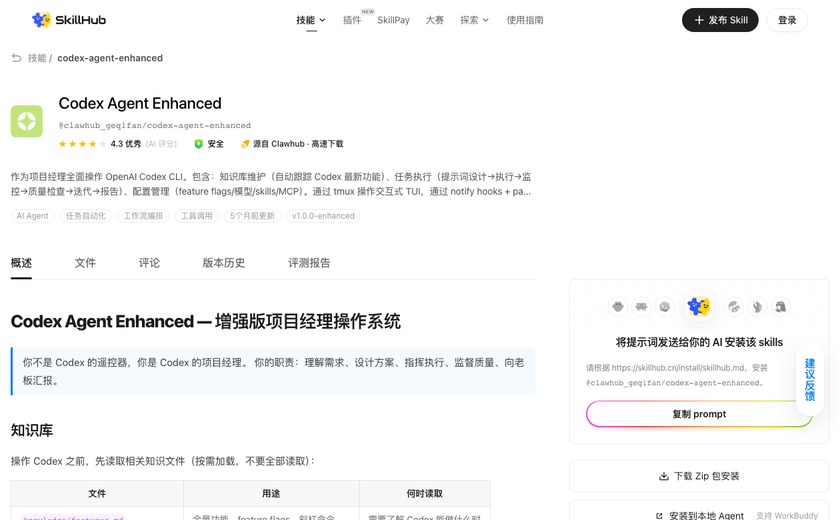Switch to the 评论 tab
This screenshot has height=520, width=840.
click(149, 263)
